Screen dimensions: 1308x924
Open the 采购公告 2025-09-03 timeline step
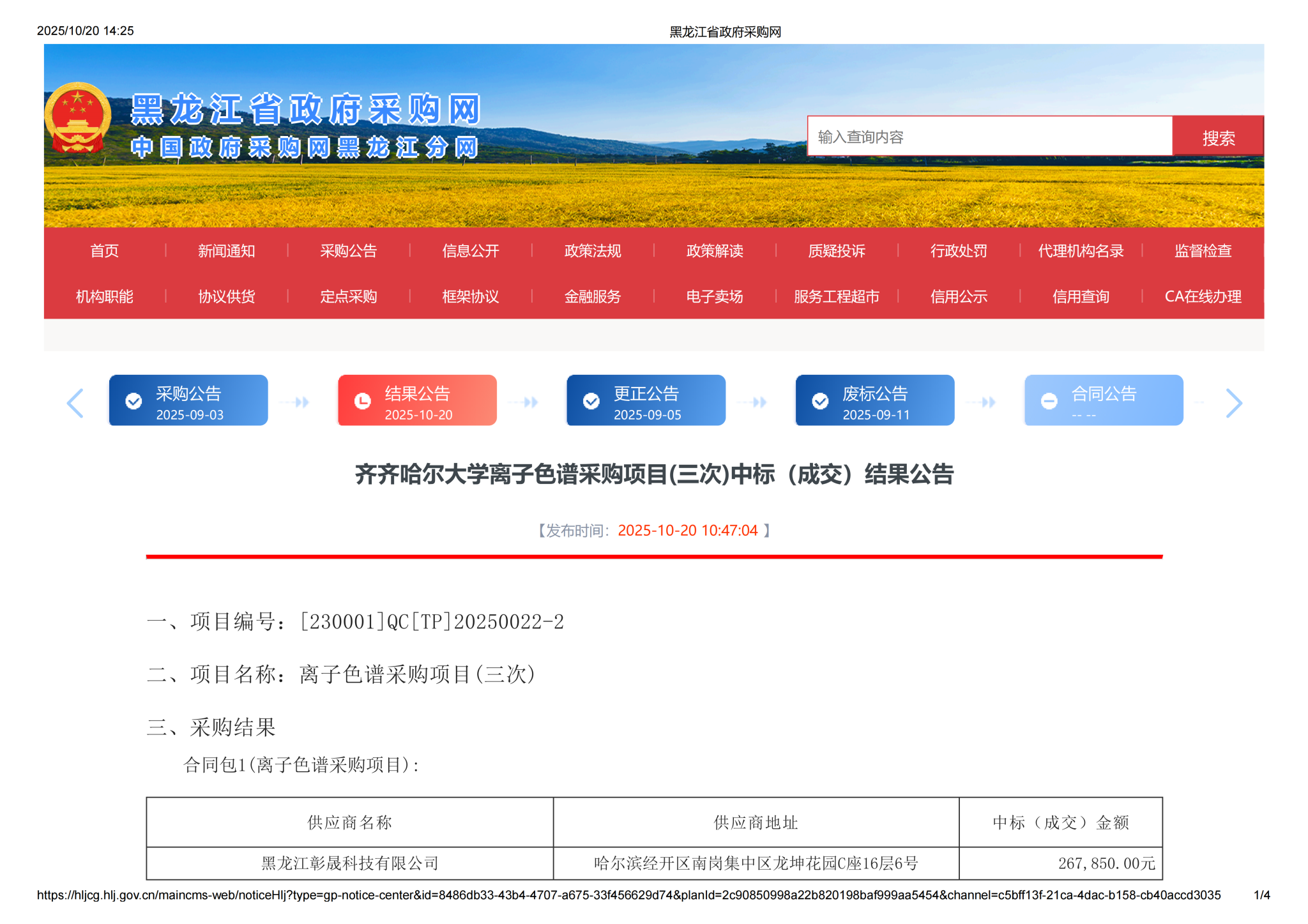(188, 401)
